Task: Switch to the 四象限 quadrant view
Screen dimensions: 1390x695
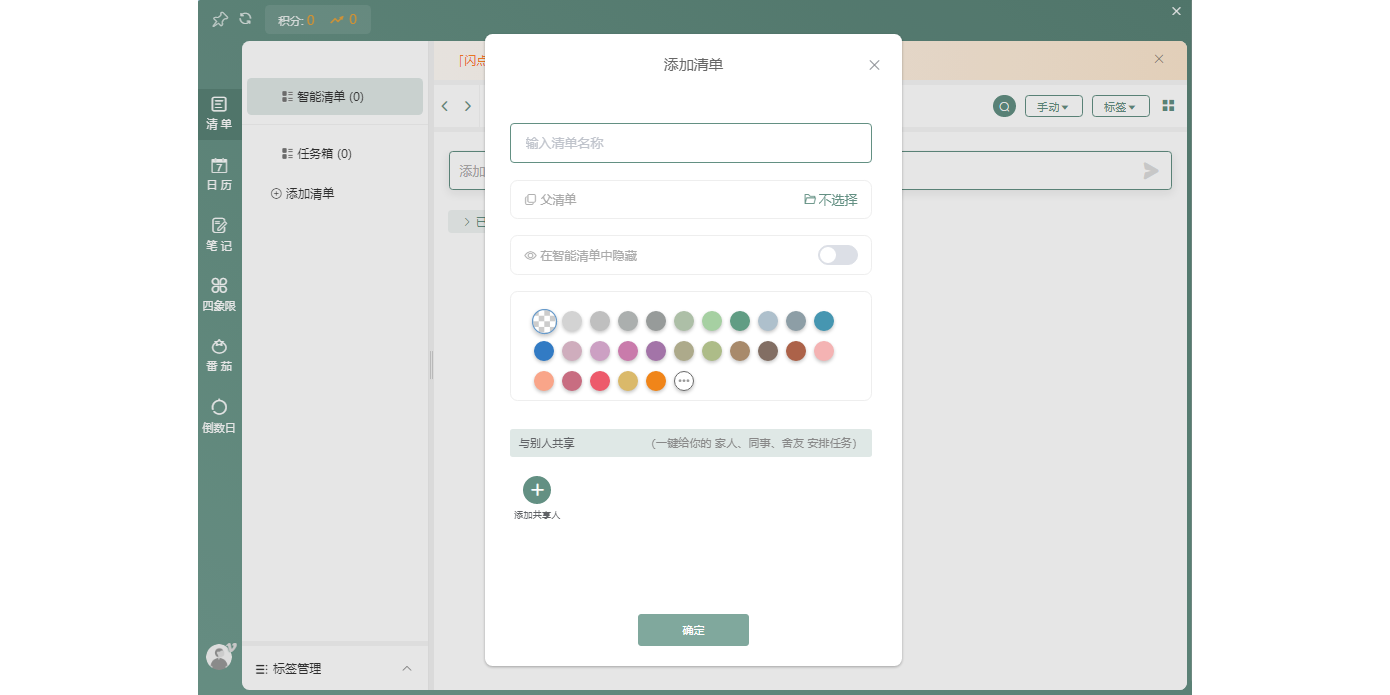Action: pyautogui.click(x=219, y=294)
